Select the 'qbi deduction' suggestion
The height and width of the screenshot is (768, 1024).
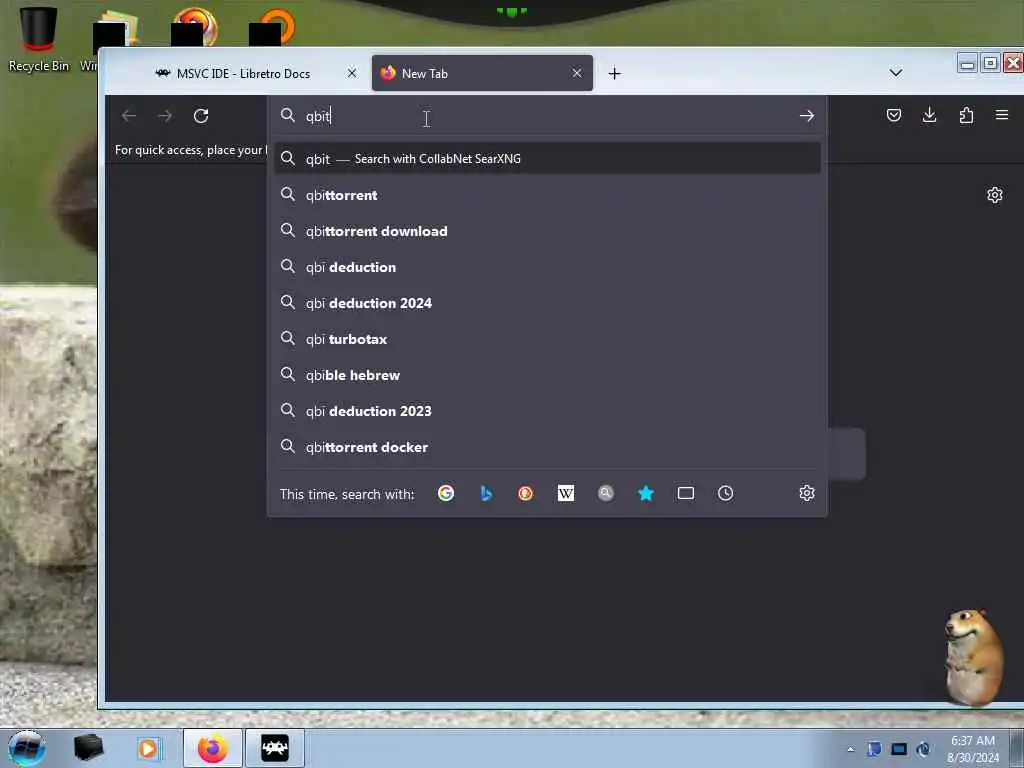pyautogui.click(x=547, y=266)
